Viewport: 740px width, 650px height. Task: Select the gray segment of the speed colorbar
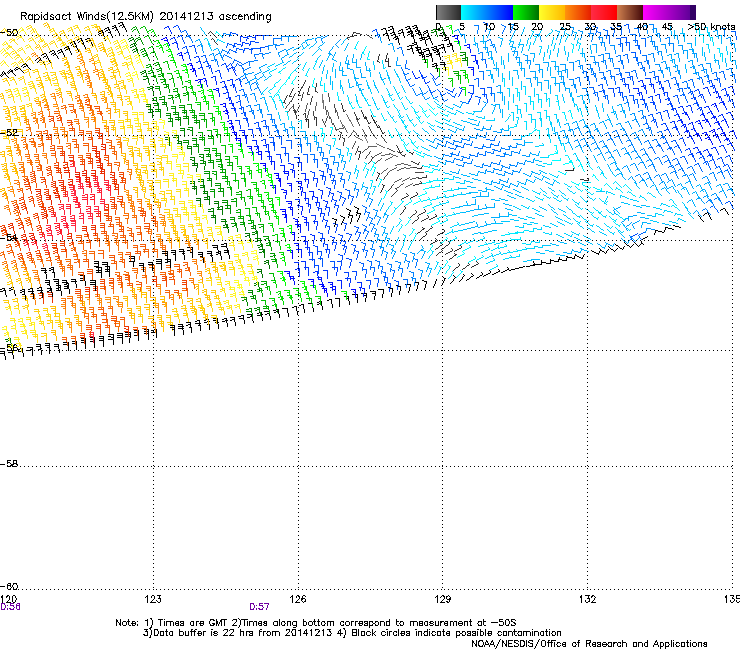pos(448,12)
